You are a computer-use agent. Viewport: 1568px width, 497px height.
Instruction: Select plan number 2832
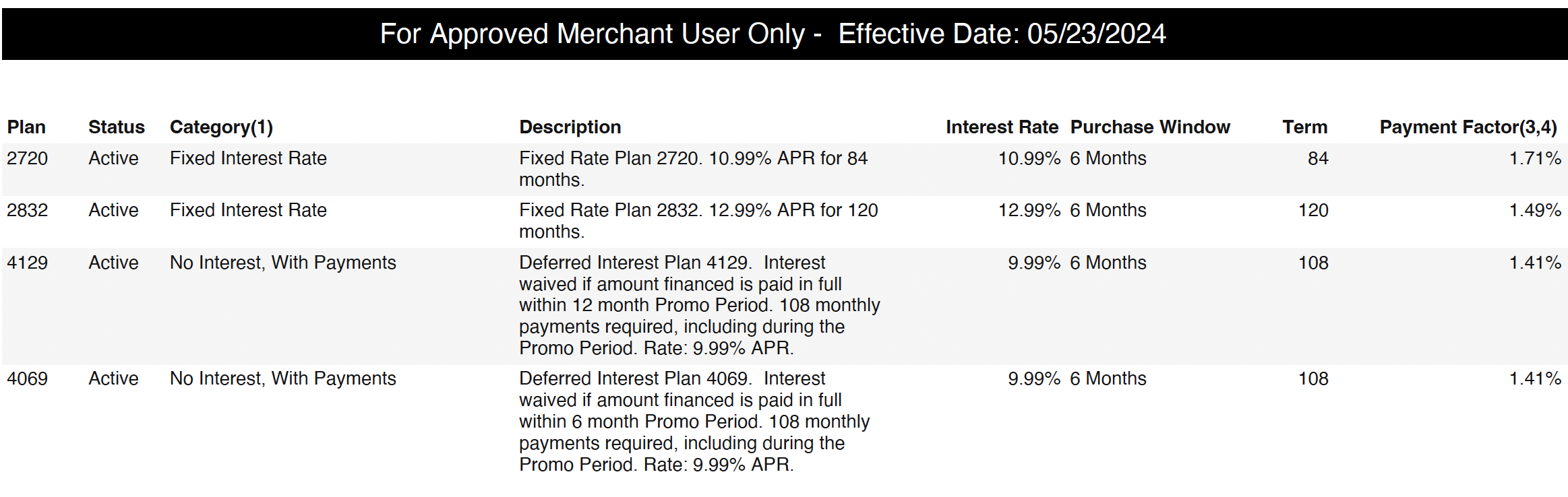(28, 211)
